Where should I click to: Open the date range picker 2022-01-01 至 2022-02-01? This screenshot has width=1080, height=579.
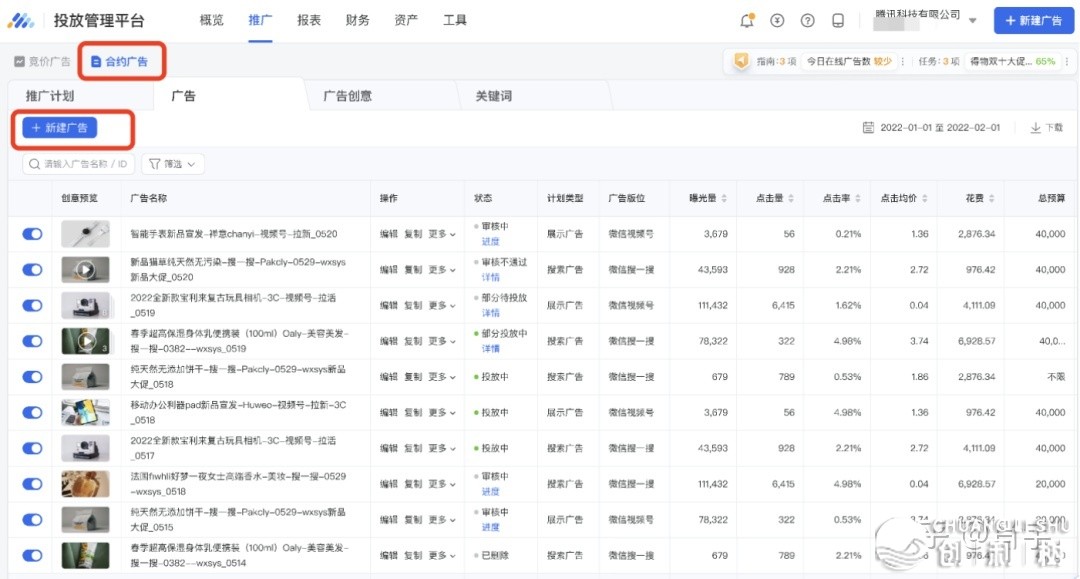pos(931,128)
